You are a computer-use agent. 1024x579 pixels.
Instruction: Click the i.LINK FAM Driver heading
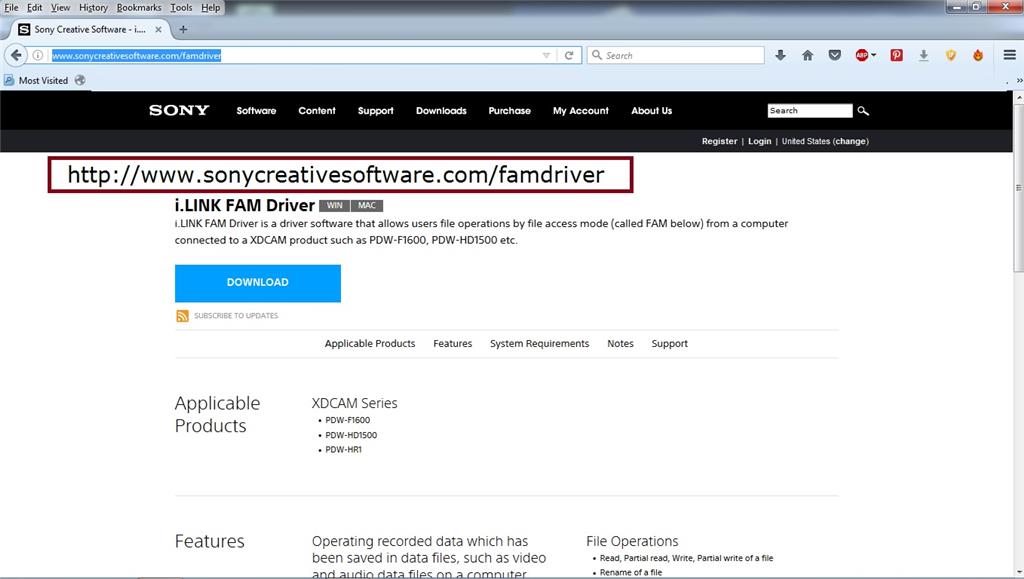coord(244,206)
